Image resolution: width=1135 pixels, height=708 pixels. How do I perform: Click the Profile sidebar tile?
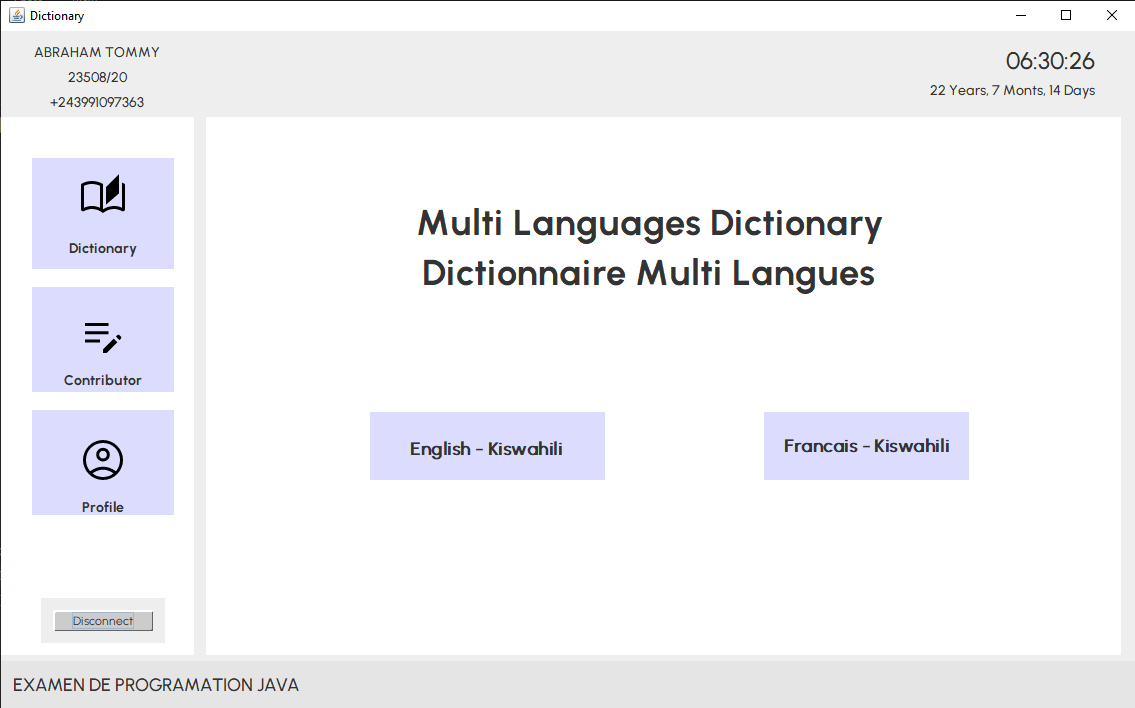click(x=102, y=462)
